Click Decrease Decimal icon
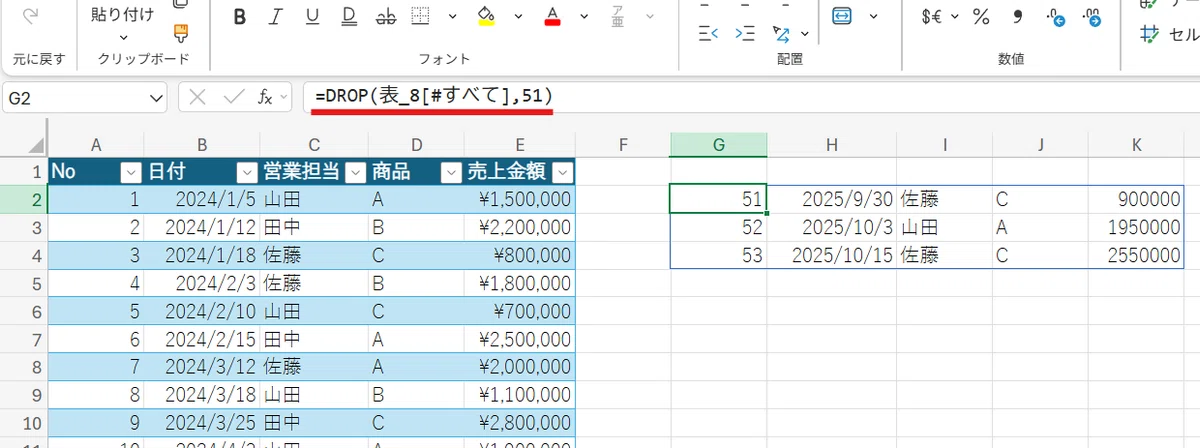Viewport: 1200px width, 448px height. click(1092, 16)
